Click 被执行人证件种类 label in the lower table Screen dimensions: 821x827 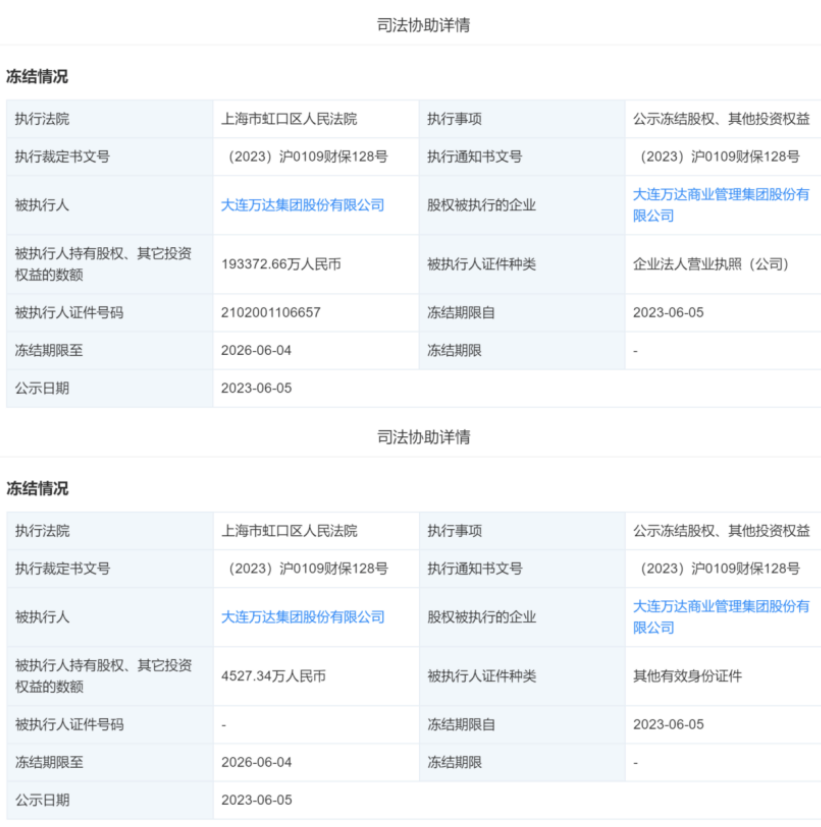pyautogui.click(x=481, y=676)
